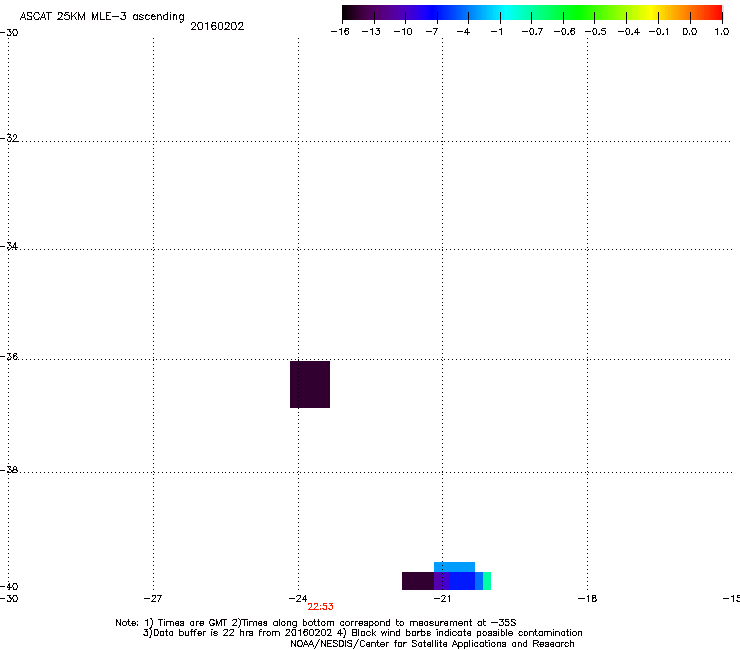The width and height of the screenshot is (740, 650).
Task: Click the -13 color bar label
Action: (371, 32)
